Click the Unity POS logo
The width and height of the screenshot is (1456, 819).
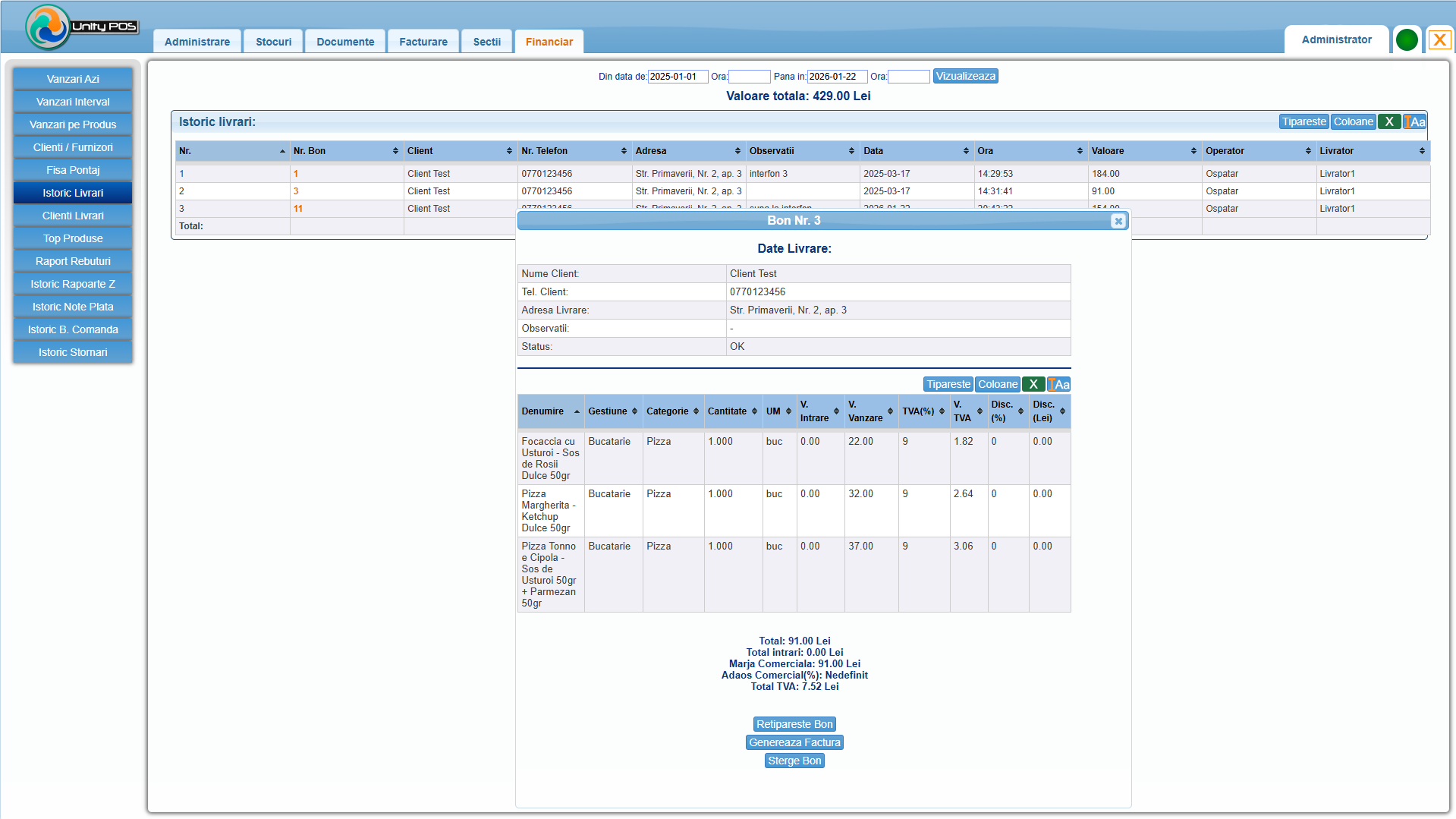pyautogui.click(x=80, y=27)
